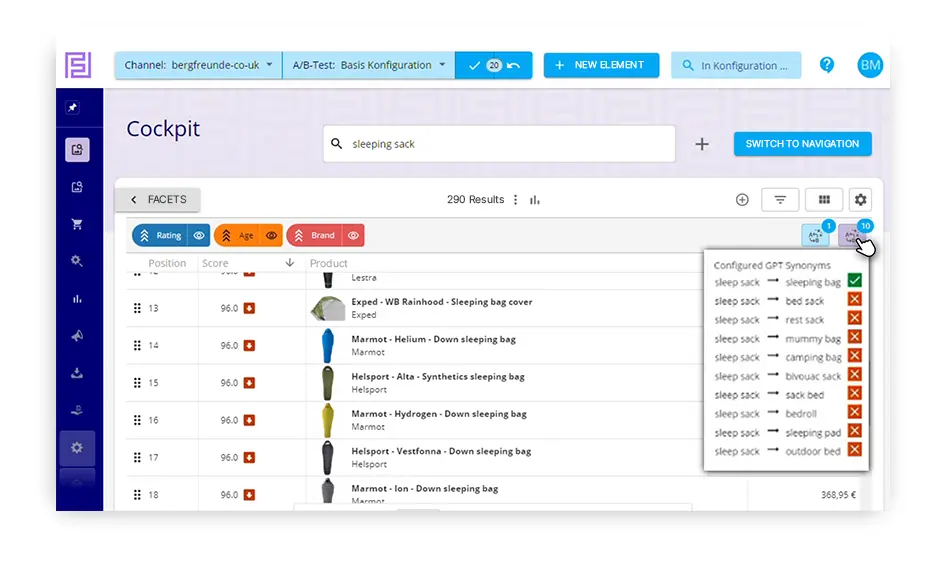Open the bar chart icon beside results count
The width and height of the screenshot is (940, 568).
[x=535, y=200]
